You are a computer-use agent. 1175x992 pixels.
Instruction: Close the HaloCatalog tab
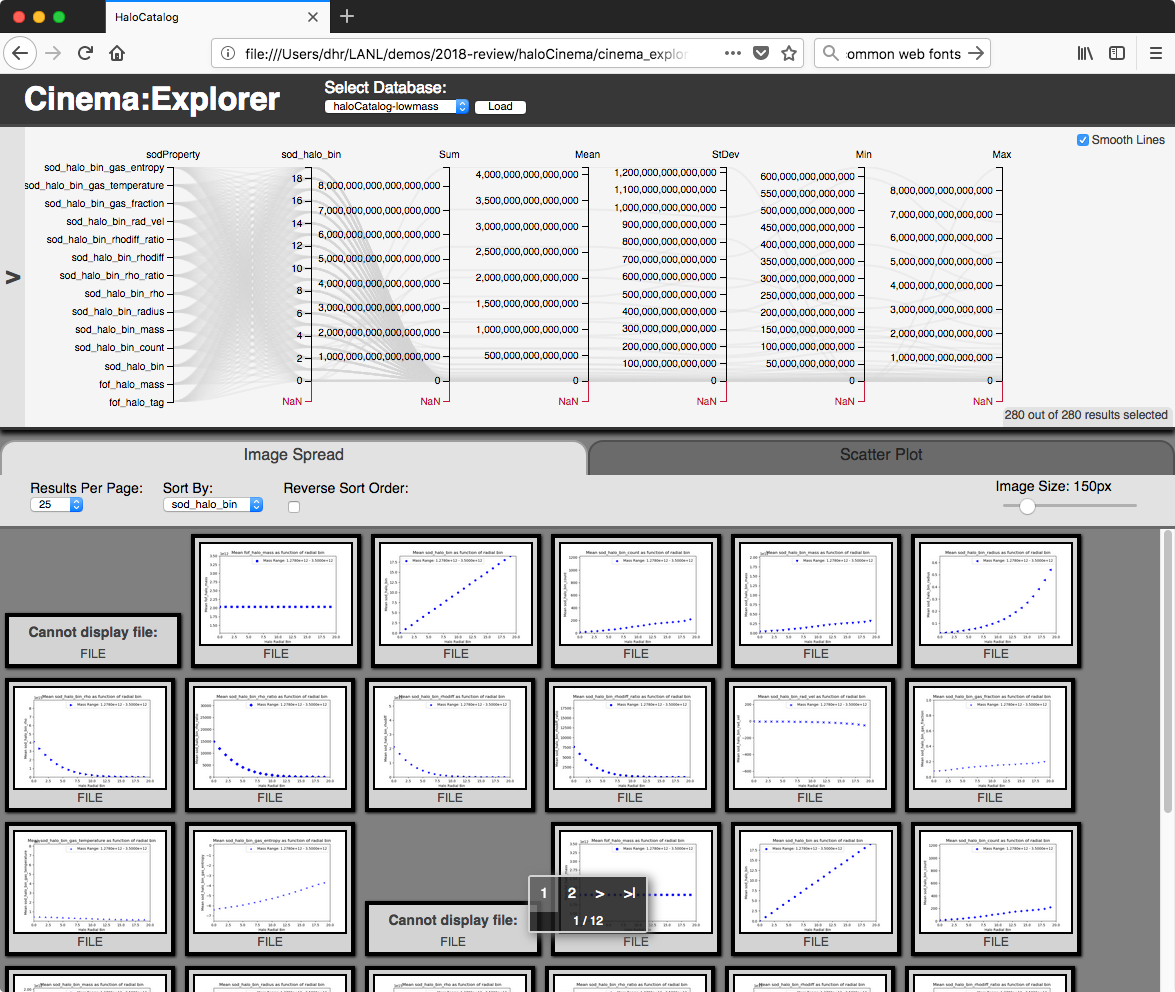(312, 16)
